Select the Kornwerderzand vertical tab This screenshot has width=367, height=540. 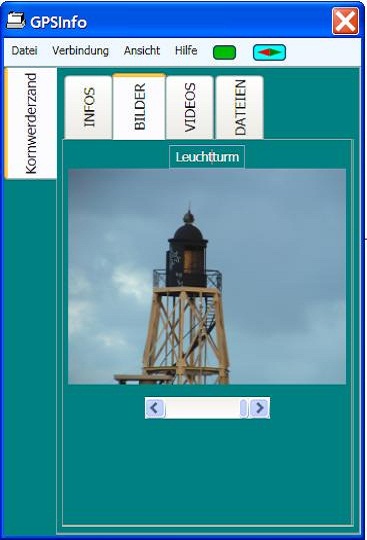pyautogui.click(x=31, y=123)
